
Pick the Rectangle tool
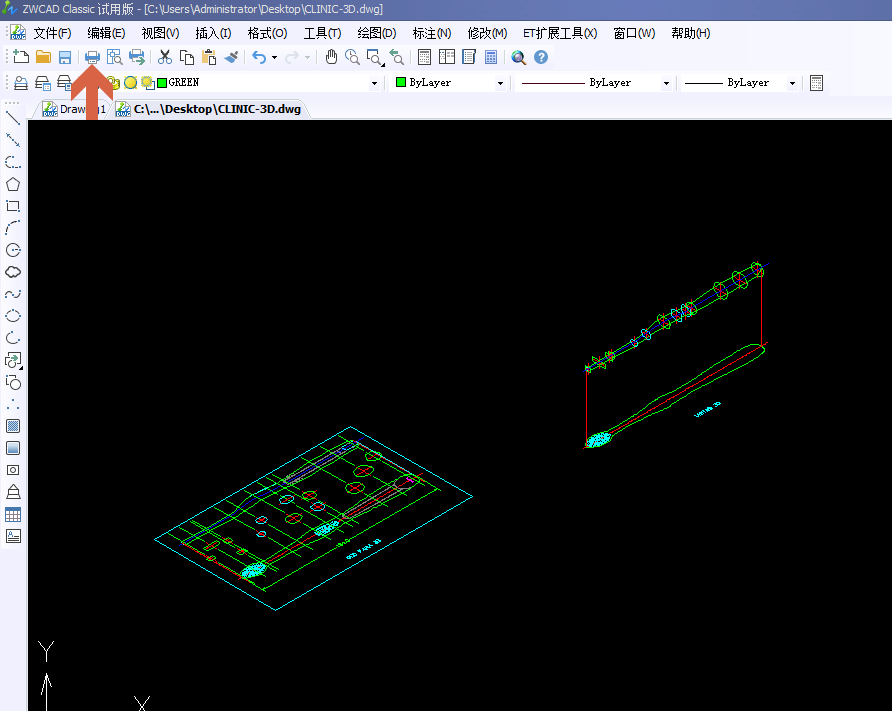point(13,206)
